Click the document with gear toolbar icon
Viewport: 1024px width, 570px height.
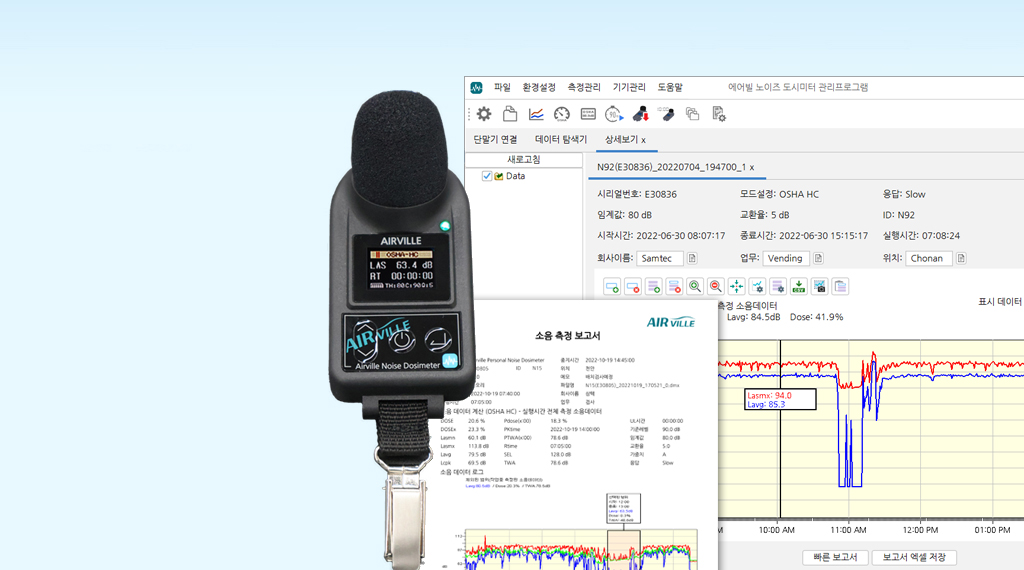[x=718, y=114]
